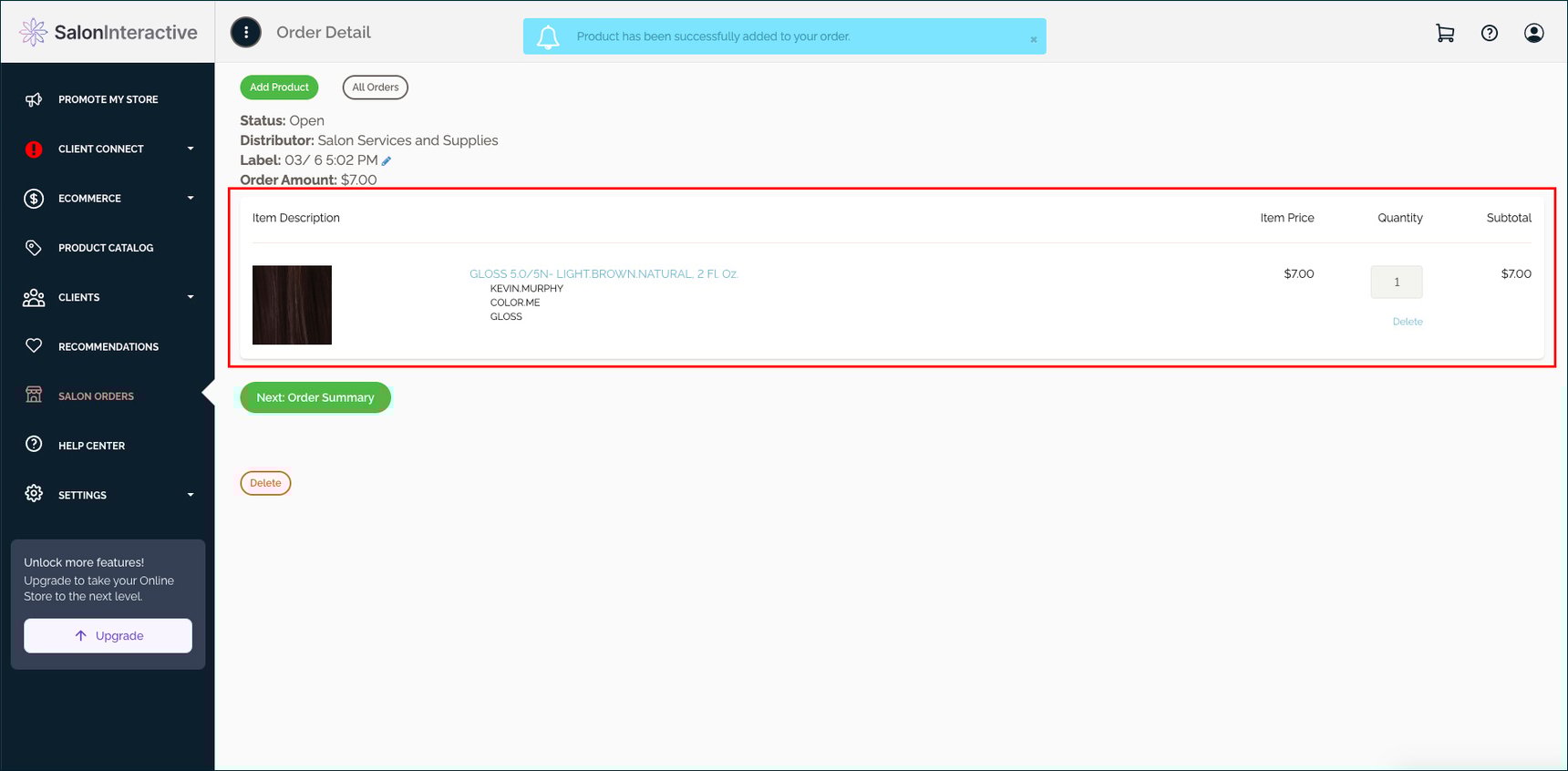The height and width of the screenshot is (771, 1568).
Task: Go to Salon Orders in sidebar
Action: [x=96, y=396]
